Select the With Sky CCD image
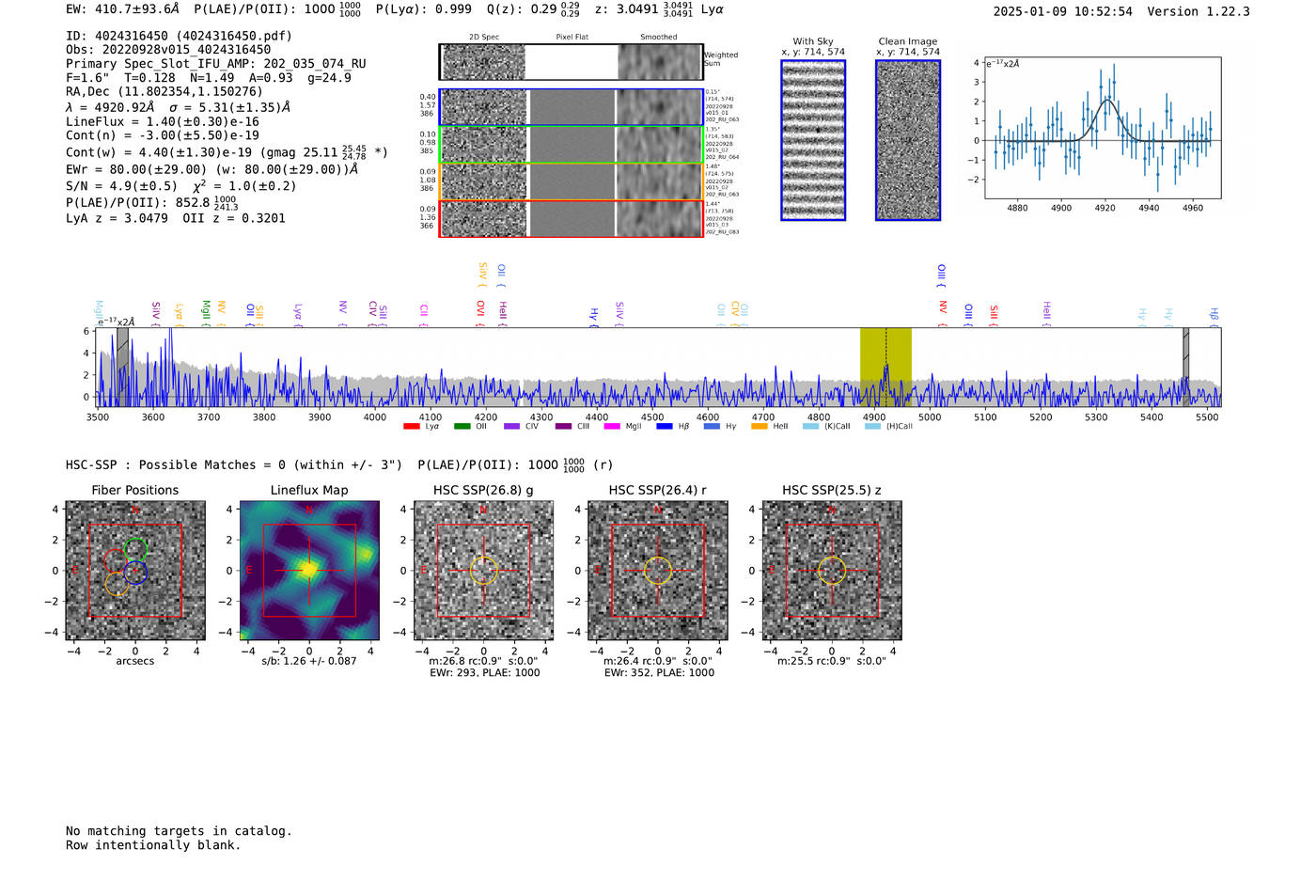Screen dimensions: 1316x896 tap(813, 140)
